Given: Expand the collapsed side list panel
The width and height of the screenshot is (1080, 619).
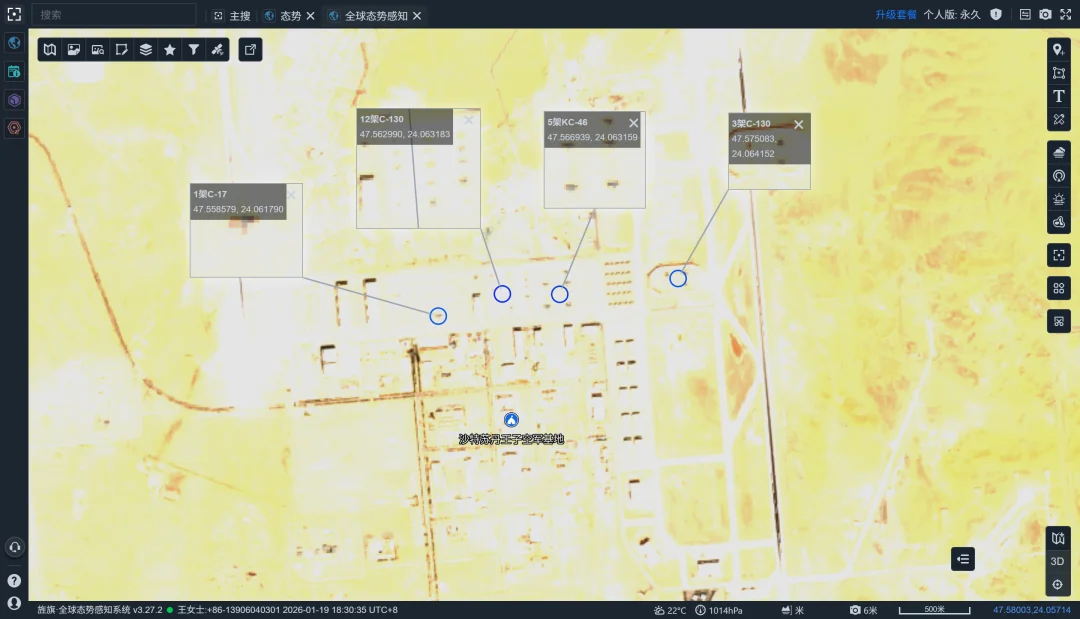Looking at the screenshot, I should pyautogui.click(x=962, y=559).
